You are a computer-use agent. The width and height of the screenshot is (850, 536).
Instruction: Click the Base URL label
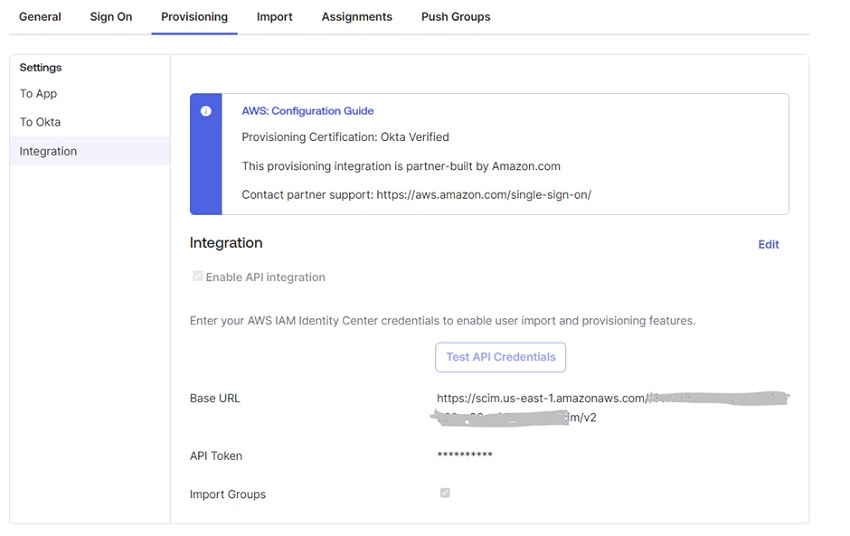coord(215,398)
